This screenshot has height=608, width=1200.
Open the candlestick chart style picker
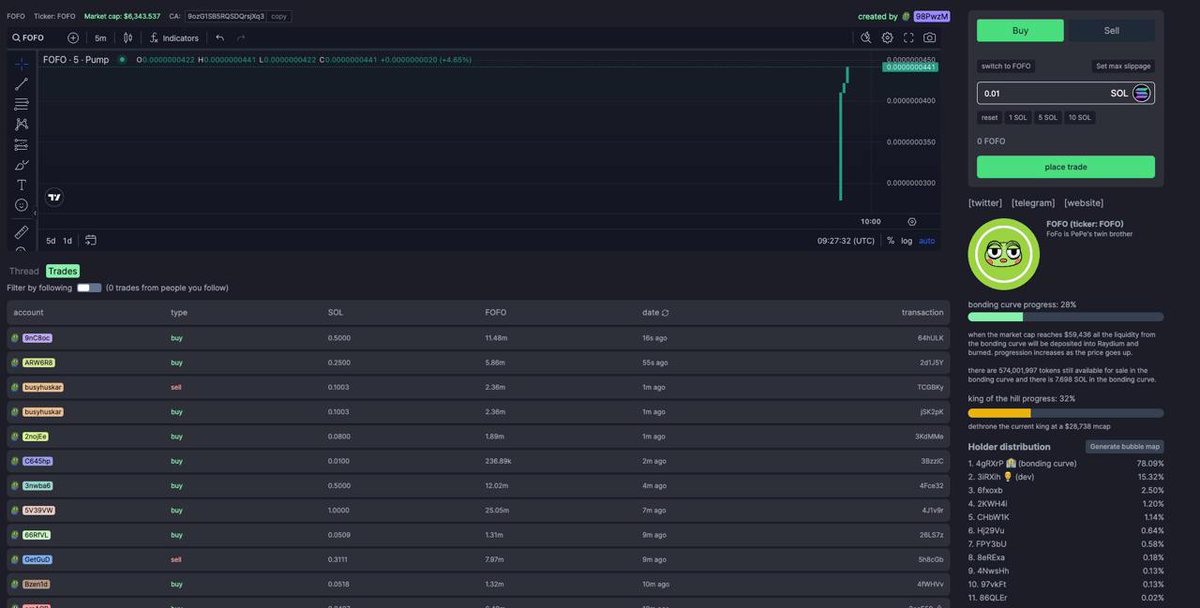[x=127, y=38]
